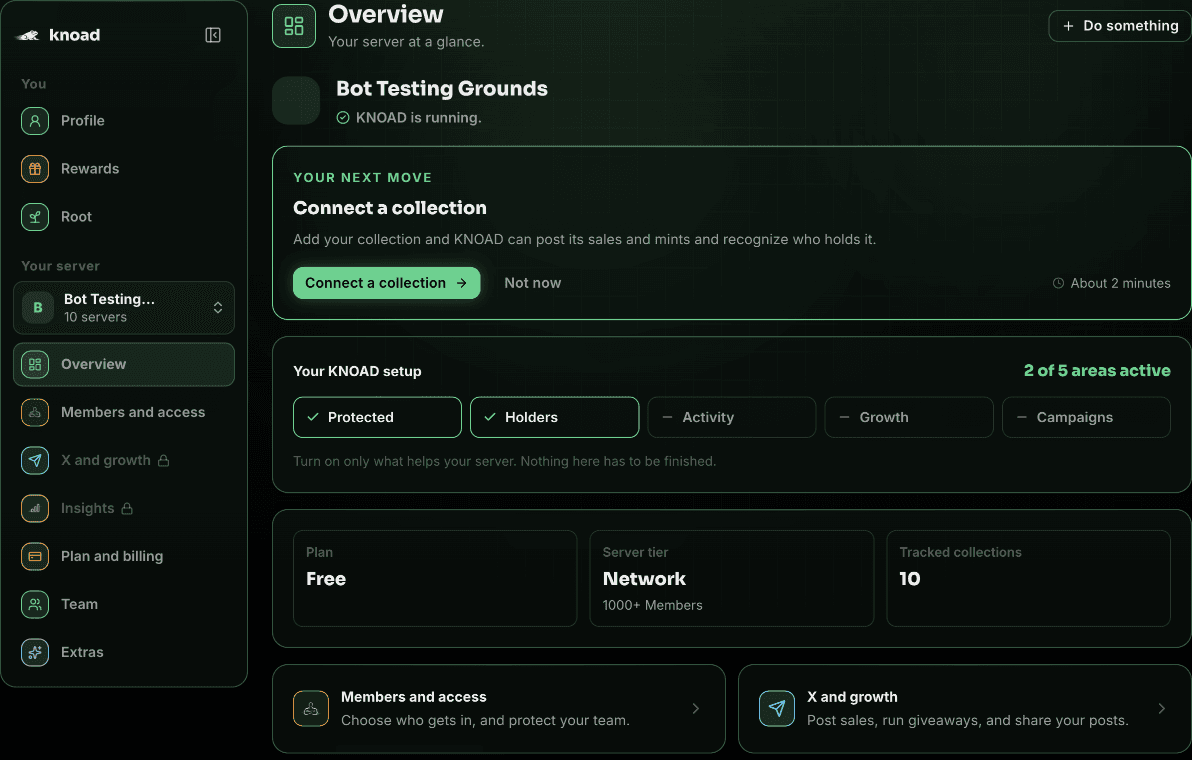The width and height of the screenshot is (1192, 760).
Task: Open Extras in the sidebar
Action: 124,652
